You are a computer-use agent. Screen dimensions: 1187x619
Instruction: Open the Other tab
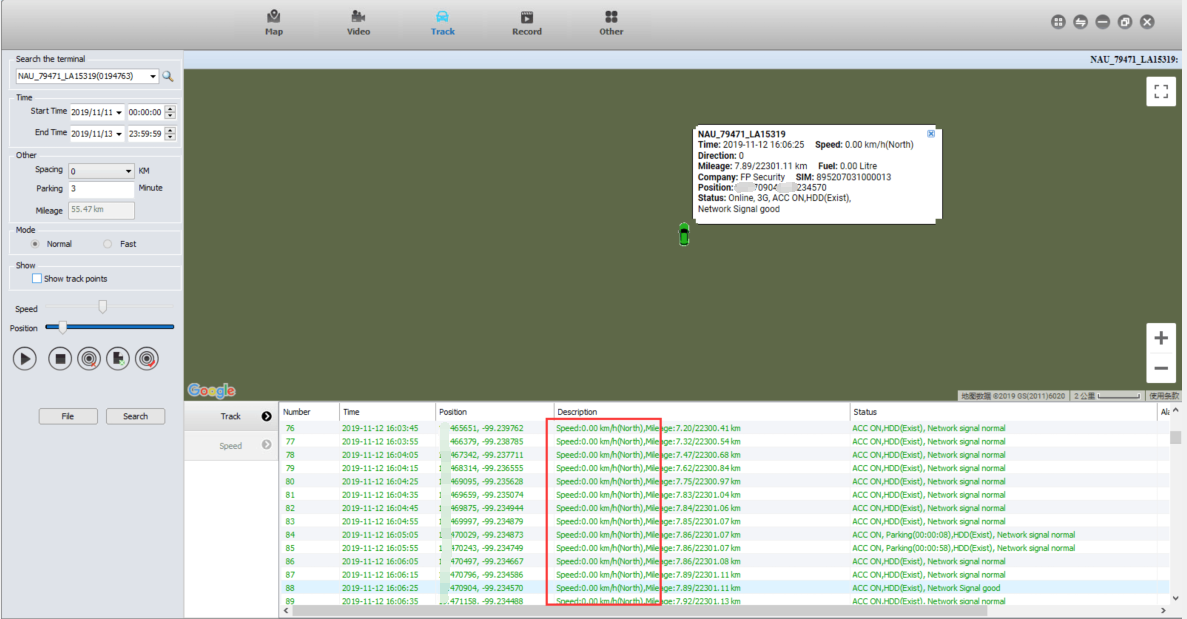click(611, 23)
